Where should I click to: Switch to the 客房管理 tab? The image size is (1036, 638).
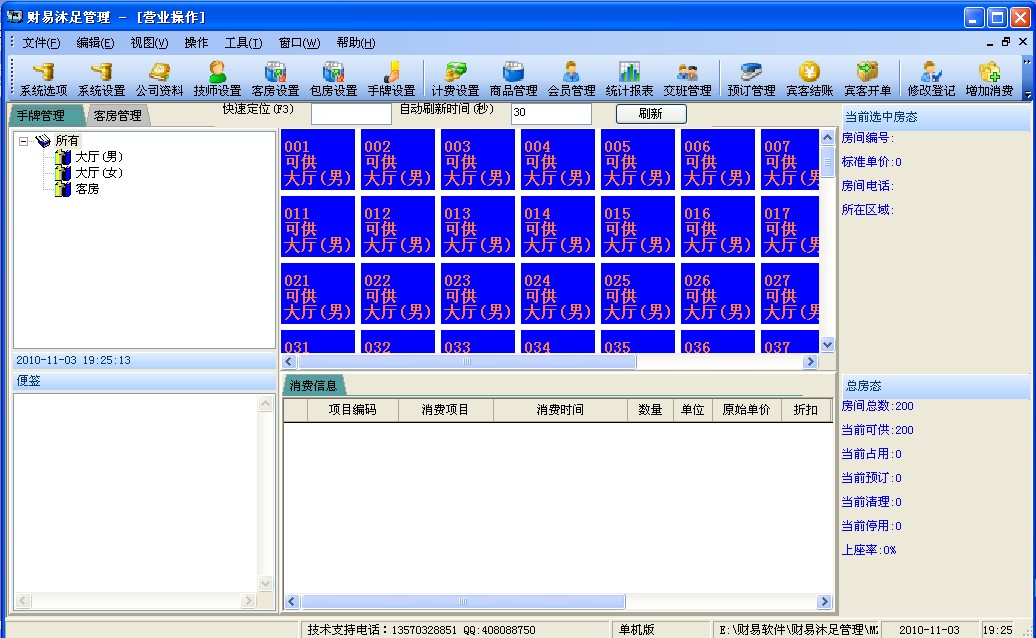(118, 116)
